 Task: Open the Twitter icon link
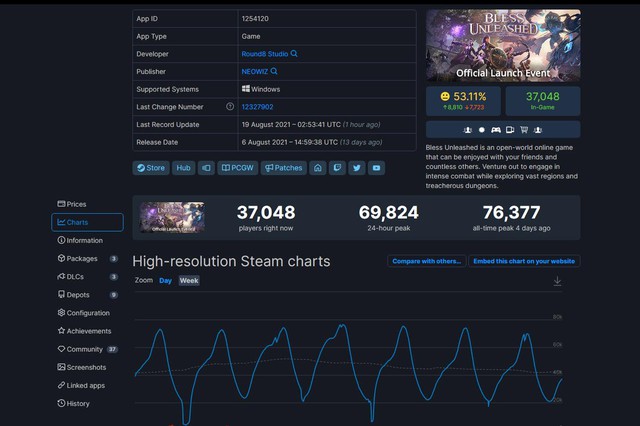[357, 168]
